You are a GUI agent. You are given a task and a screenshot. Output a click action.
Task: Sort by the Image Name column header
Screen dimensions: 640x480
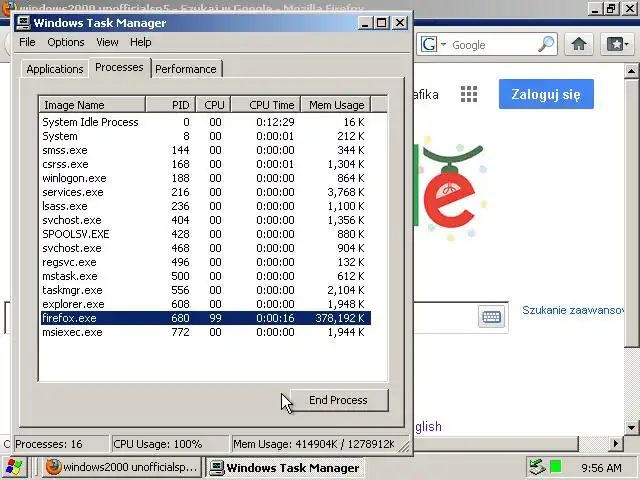point(92,105)
